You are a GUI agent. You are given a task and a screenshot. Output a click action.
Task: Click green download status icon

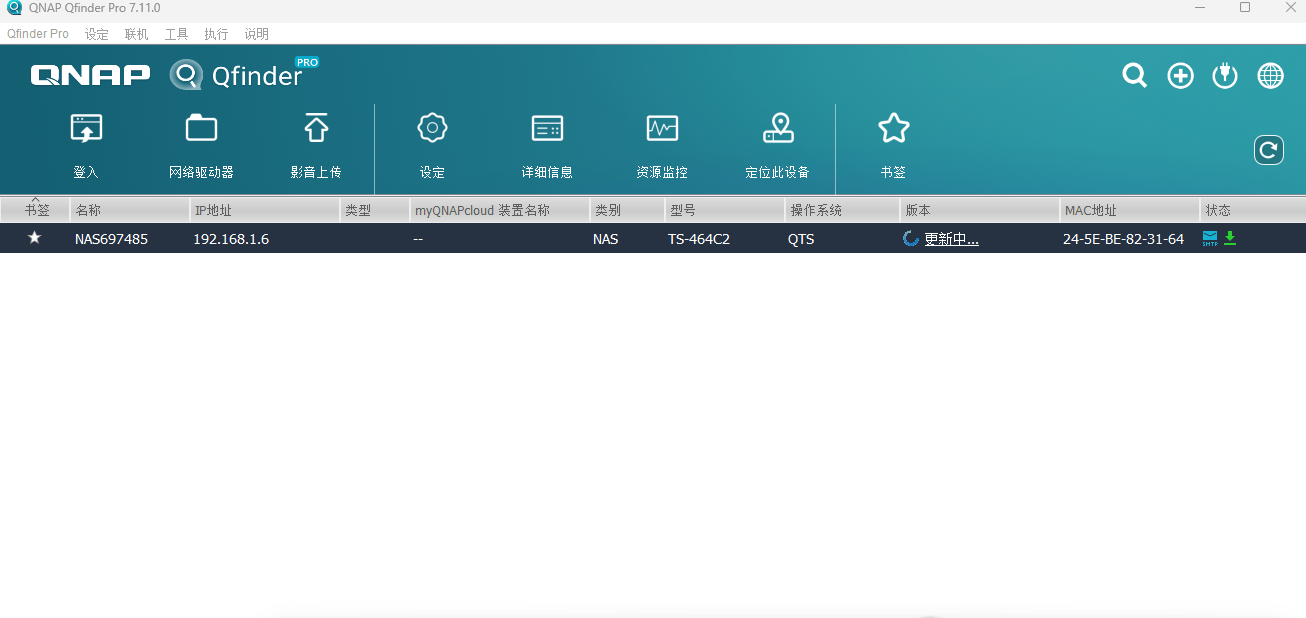point(1230,238)
